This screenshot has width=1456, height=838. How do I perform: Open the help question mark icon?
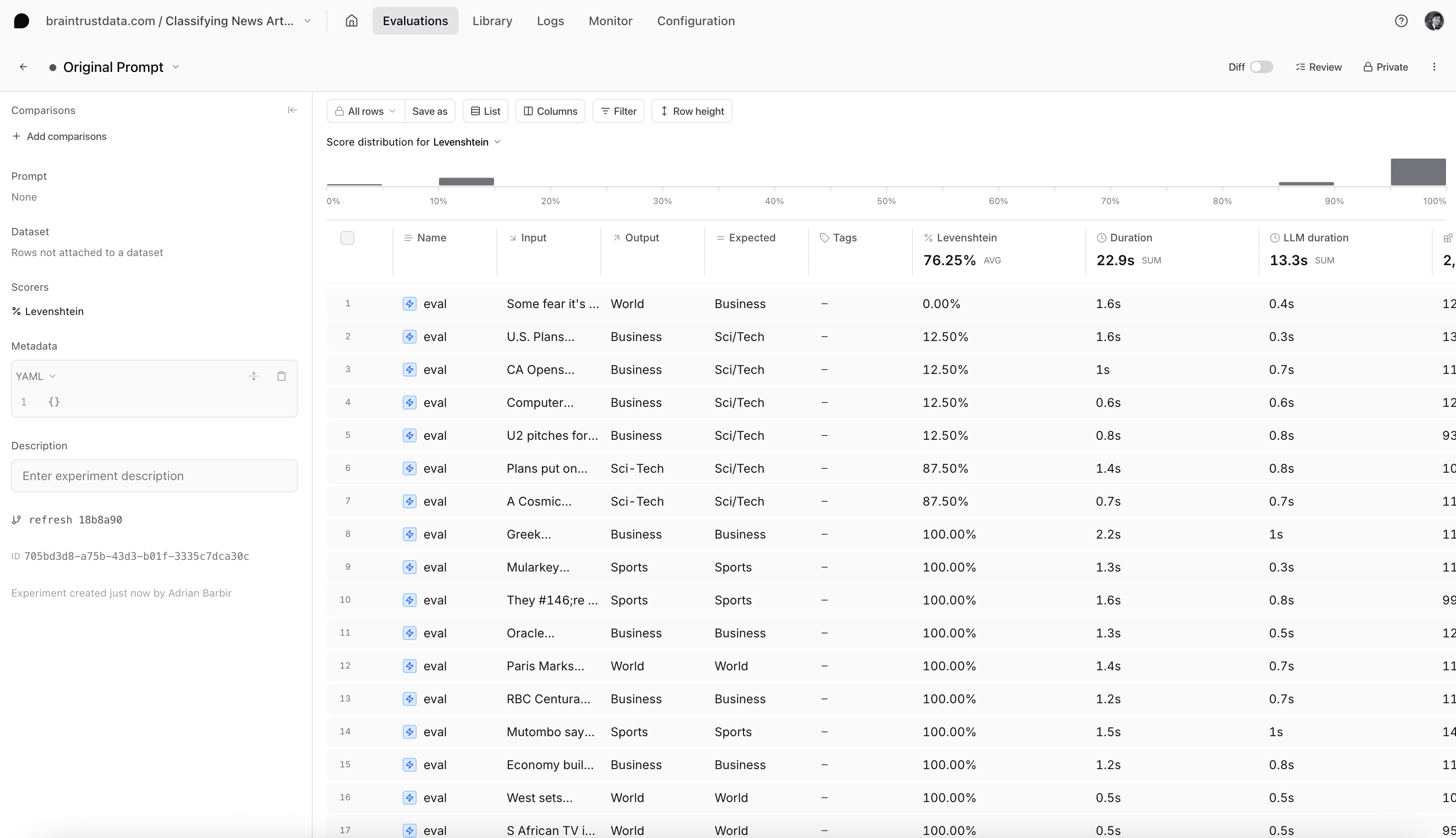(1401, 21)
